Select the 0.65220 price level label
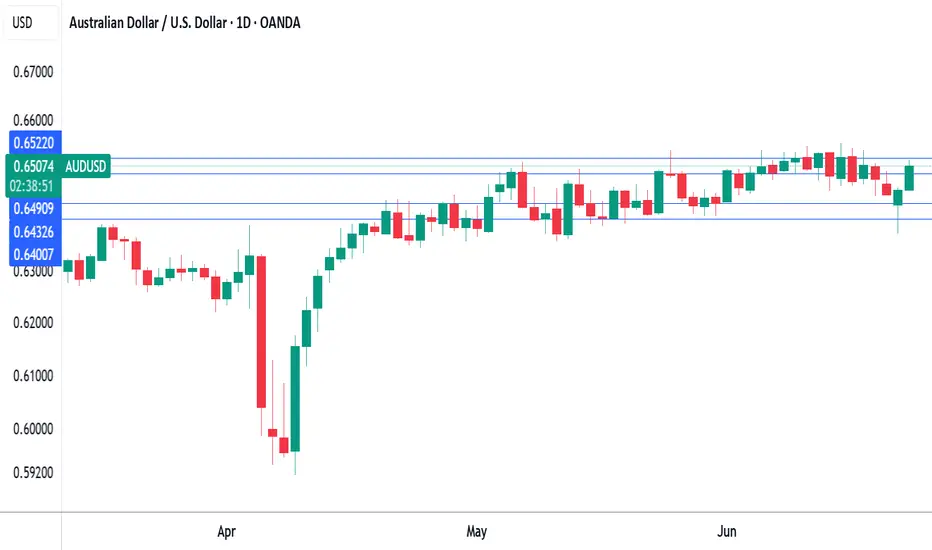 click(34, 143)
